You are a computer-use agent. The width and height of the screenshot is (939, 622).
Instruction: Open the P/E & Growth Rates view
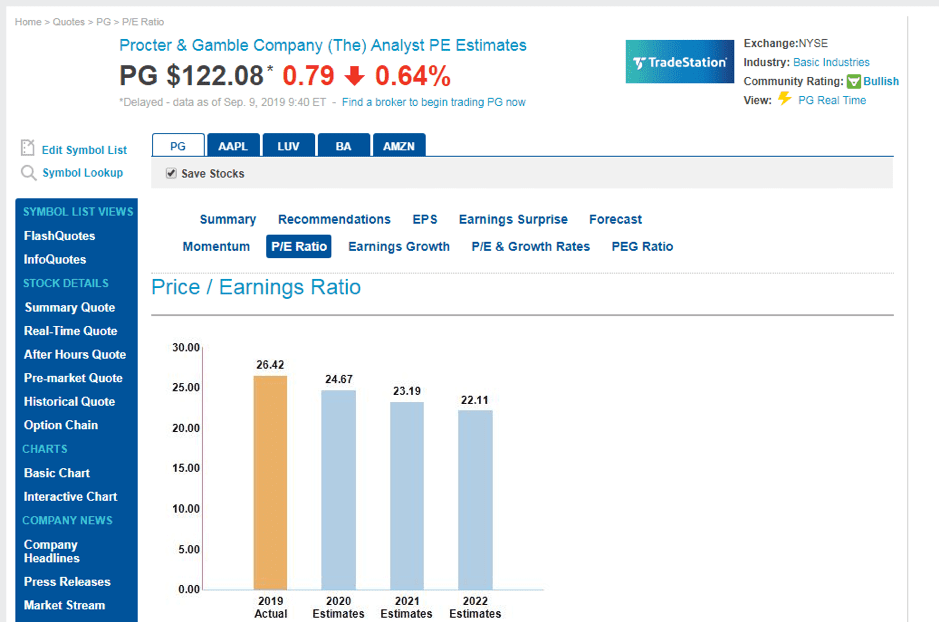click(x=531, y=247)
